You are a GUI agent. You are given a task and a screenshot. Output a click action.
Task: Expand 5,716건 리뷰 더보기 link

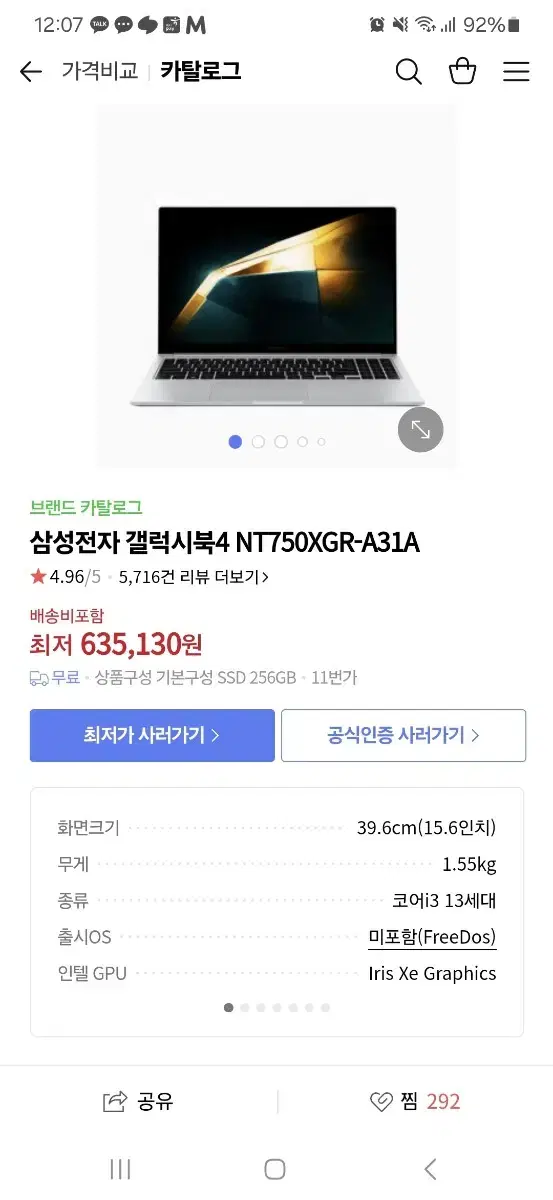(193, 577)
